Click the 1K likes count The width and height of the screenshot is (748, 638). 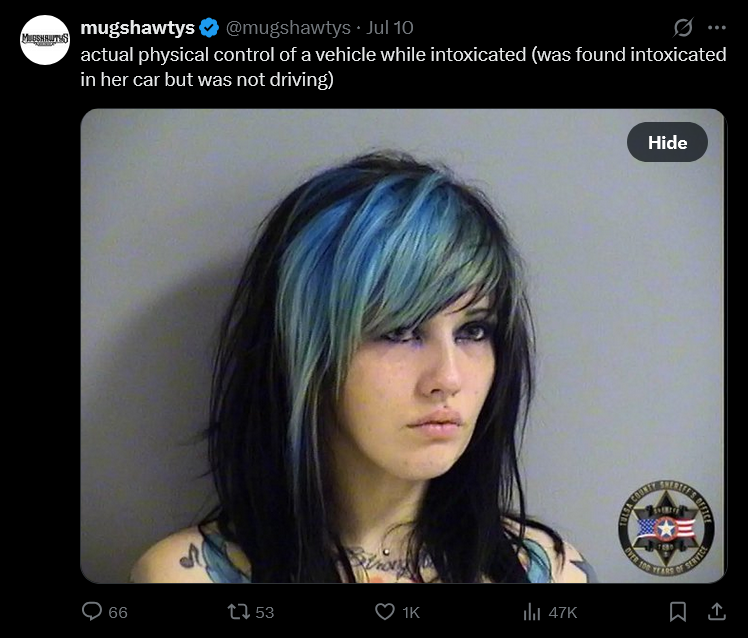pos(411,612)
